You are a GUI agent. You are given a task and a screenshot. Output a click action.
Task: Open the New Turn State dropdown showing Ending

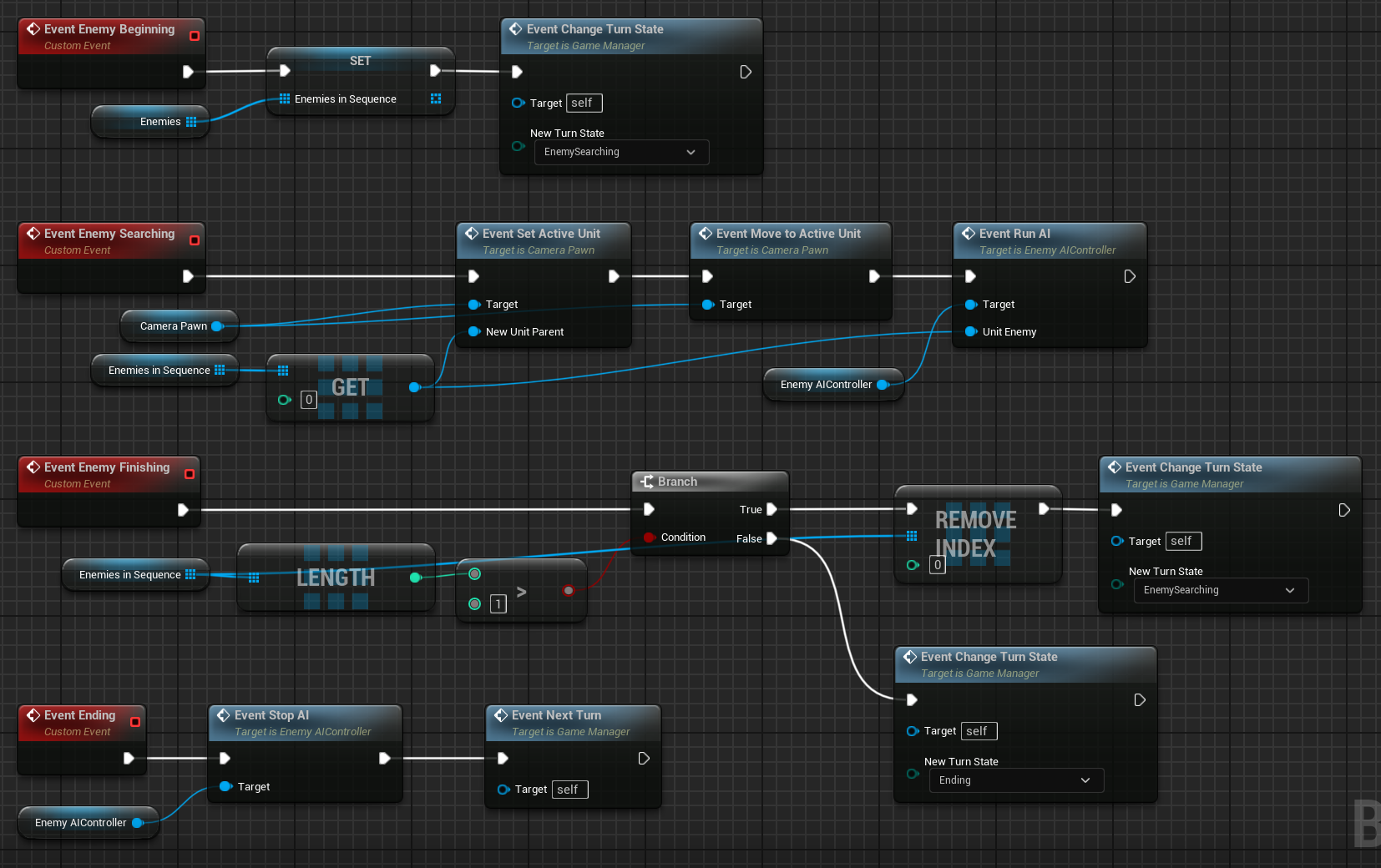[1016, 780]
